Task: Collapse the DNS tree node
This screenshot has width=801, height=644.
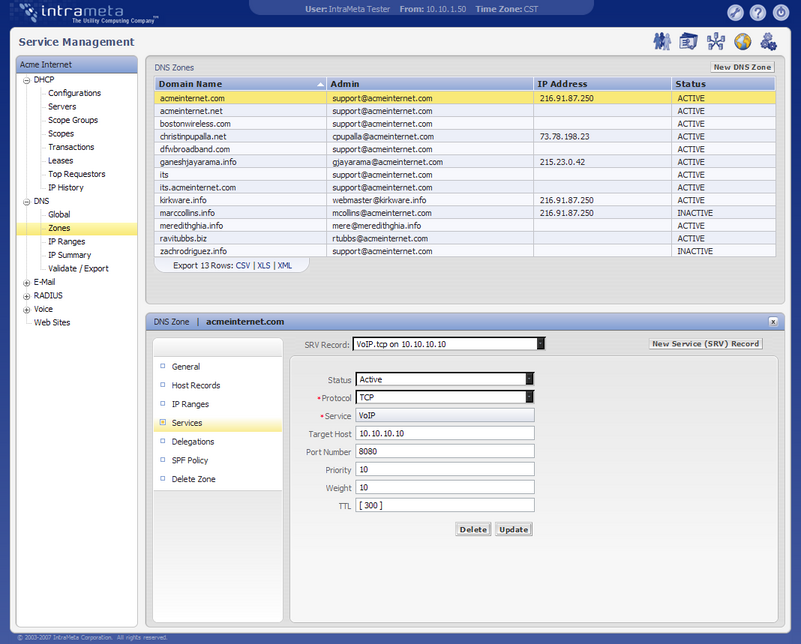Action: coord(27,202)
